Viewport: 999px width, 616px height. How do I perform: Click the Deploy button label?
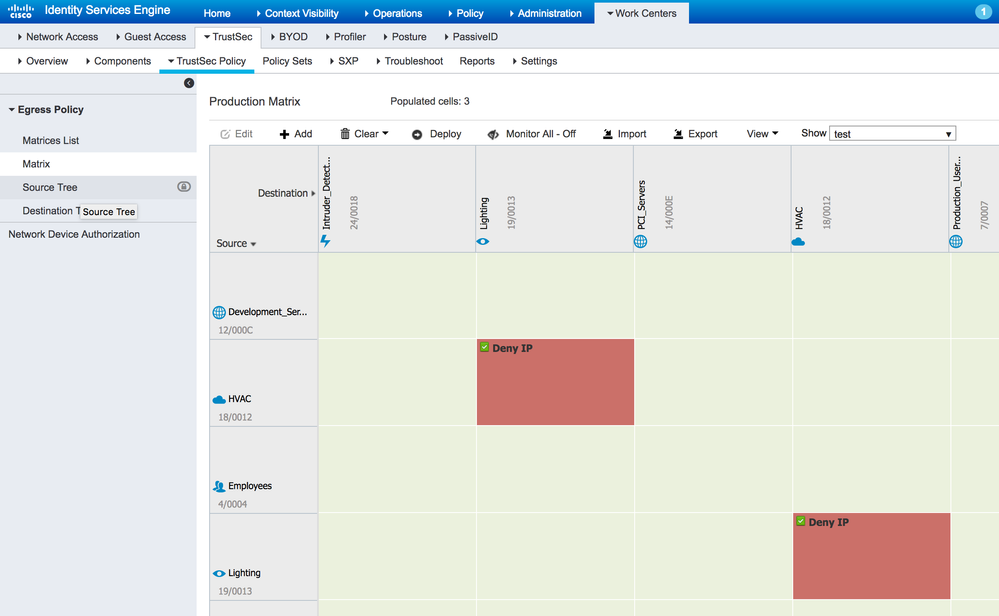445,134
